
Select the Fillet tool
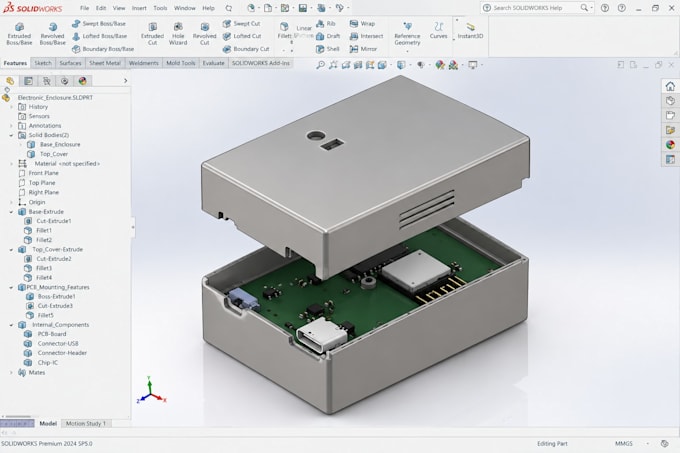click(x=284, y=31)
